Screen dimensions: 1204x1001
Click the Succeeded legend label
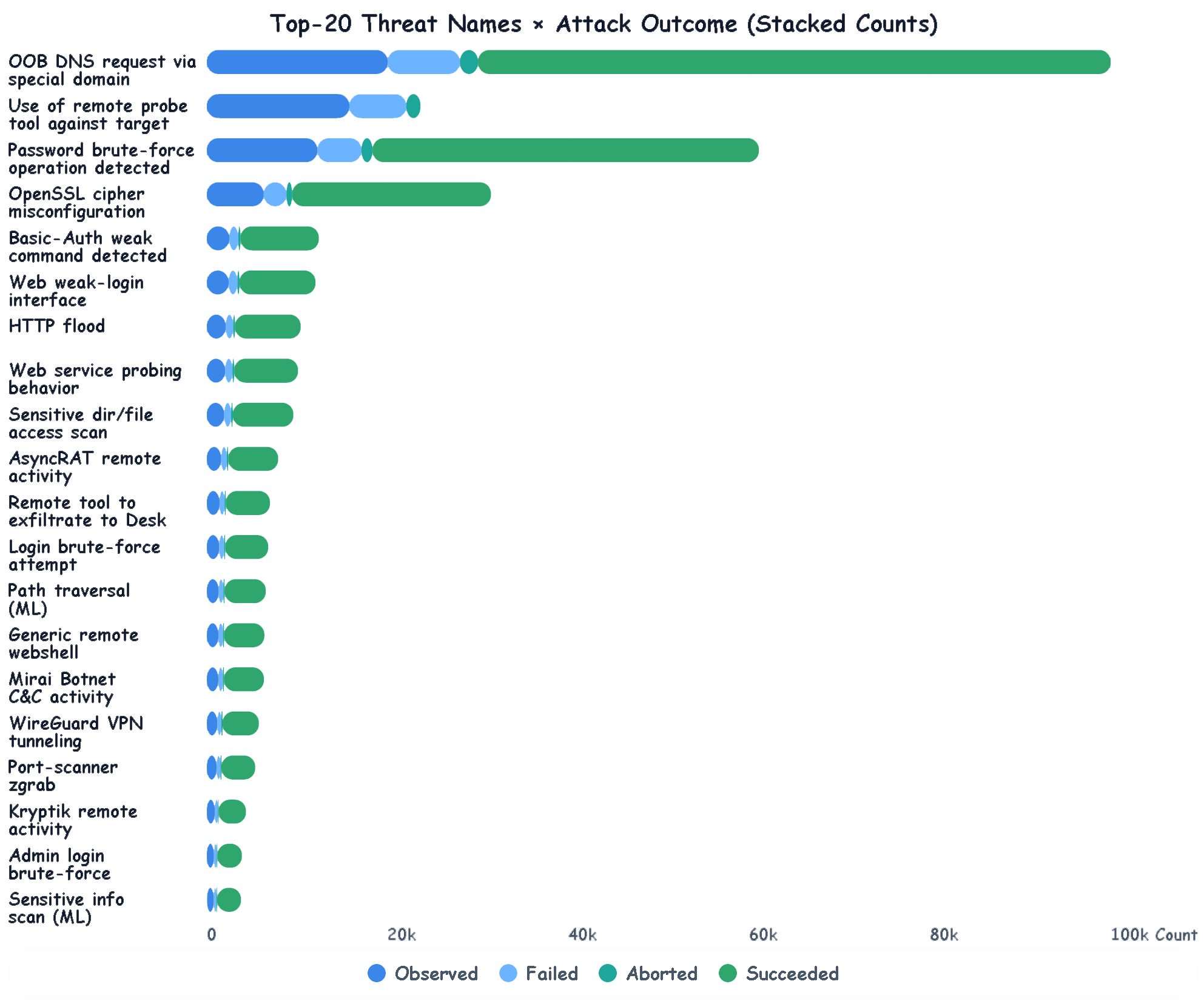792,973
